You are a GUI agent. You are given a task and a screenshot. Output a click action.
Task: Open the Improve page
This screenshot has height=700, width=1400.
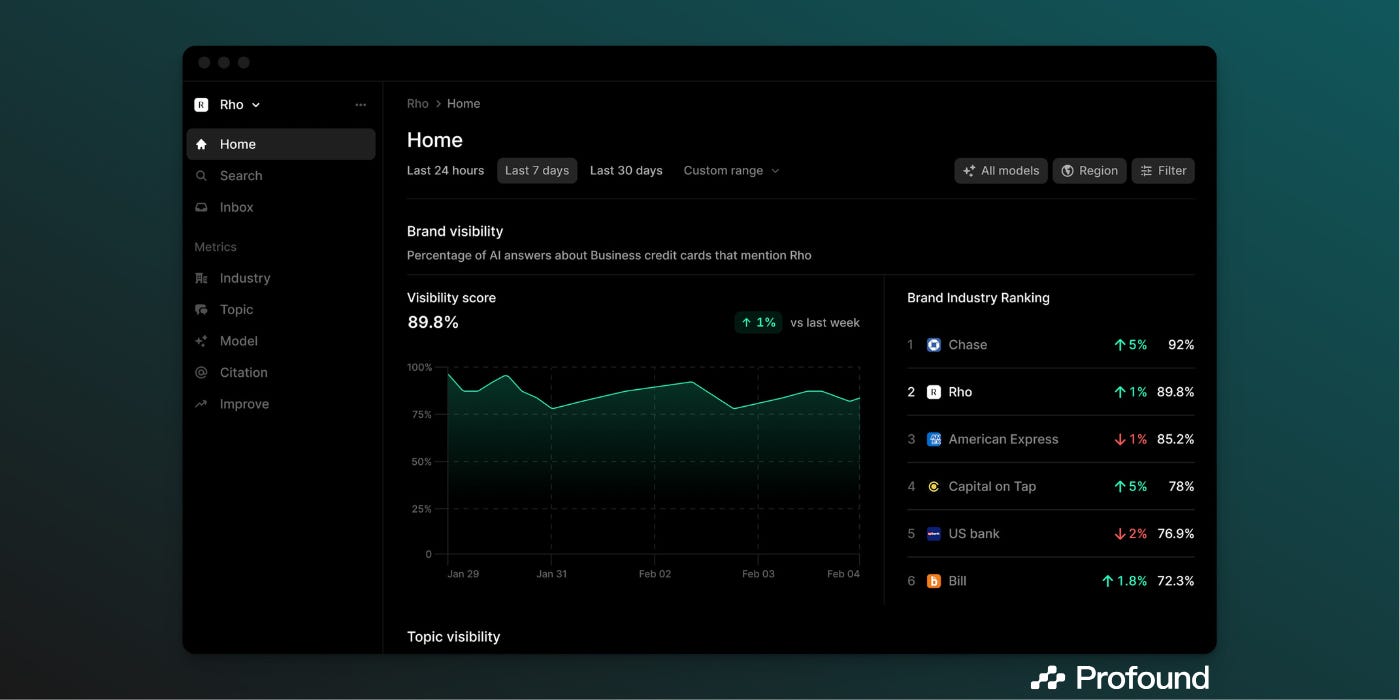coord(281,404)
